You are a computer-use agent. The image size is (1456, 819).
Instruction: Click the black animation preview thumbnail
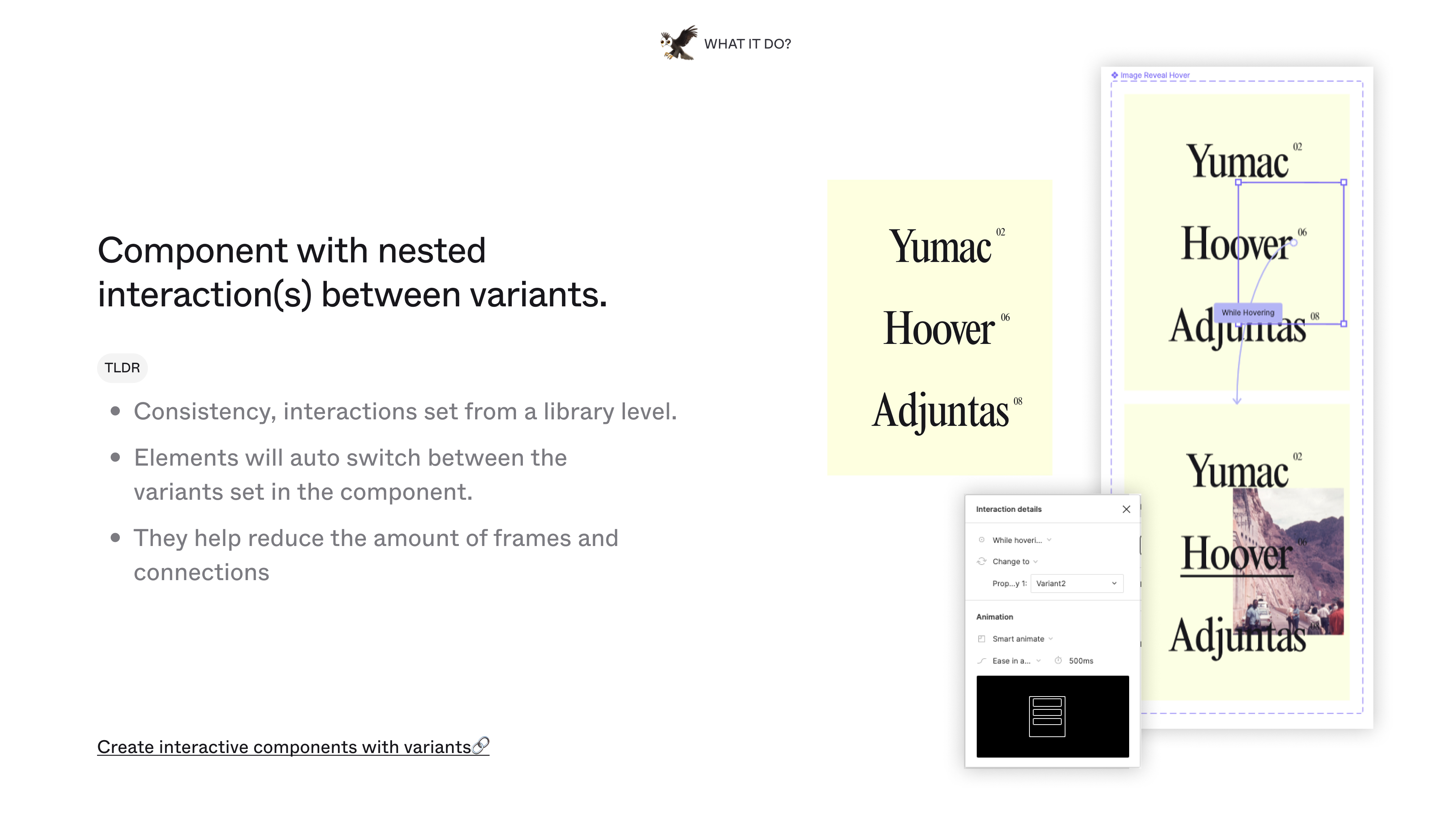click(1053, 716)
